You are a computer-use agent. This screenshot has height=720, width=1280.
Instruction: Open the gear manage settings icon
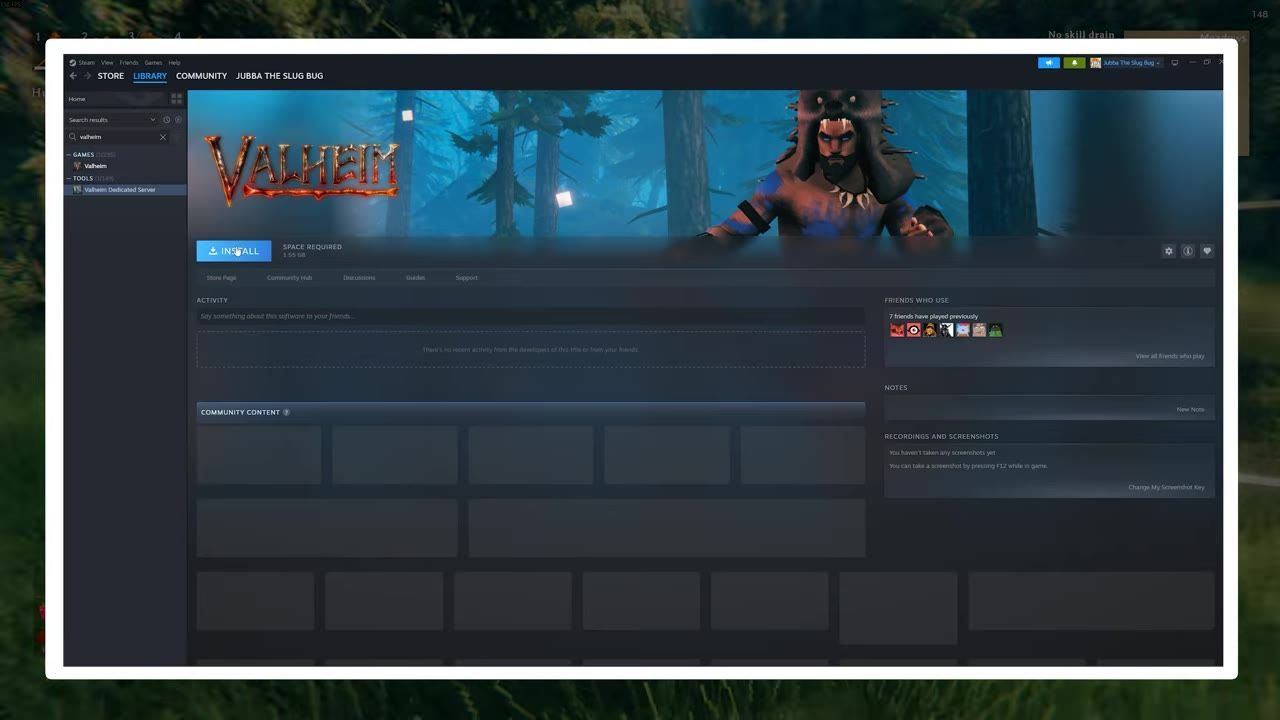coord(1168,251)
